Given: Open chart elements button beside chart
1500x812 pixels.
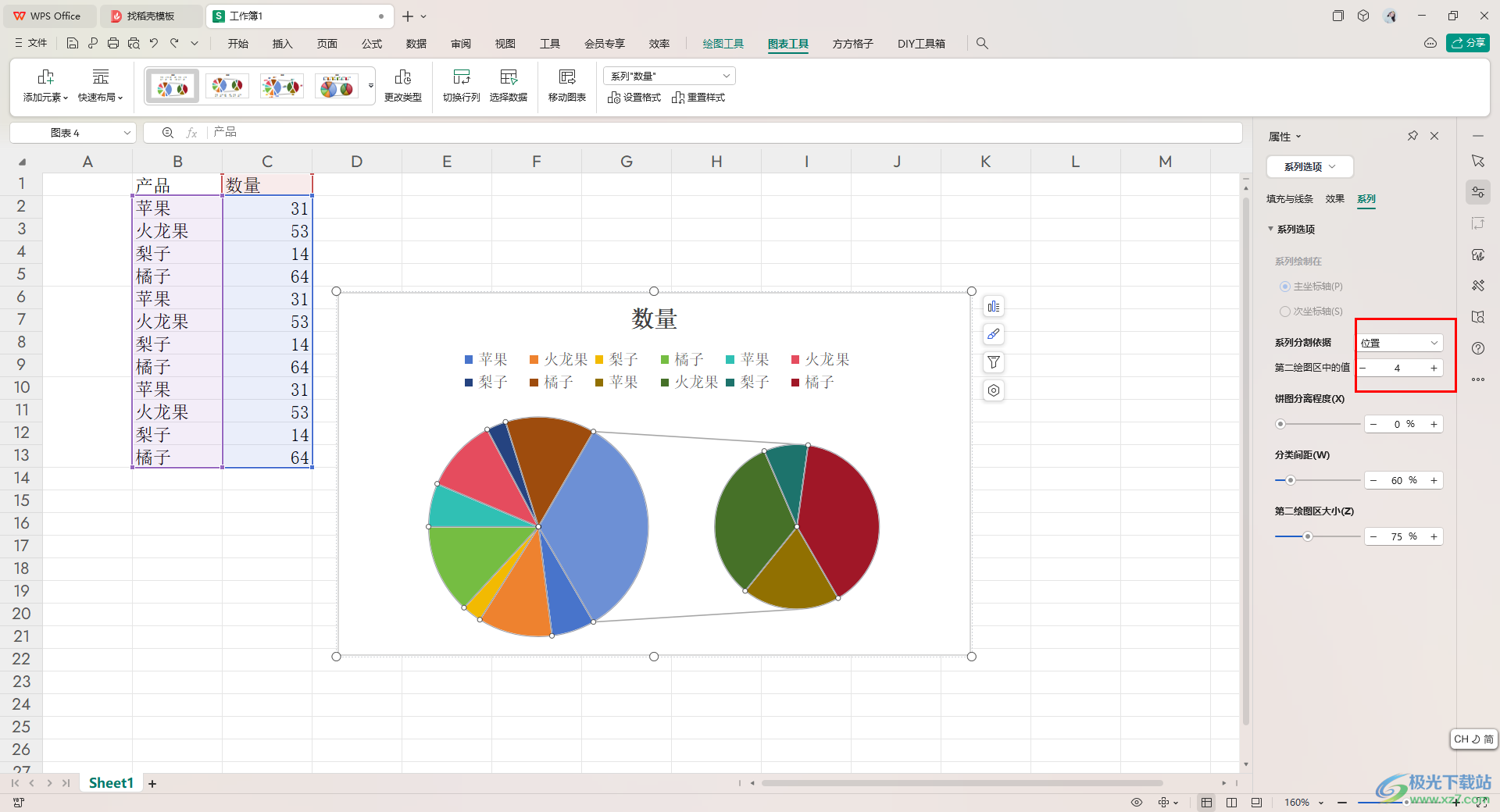Looking at the screenshot, I should click(993, 306).
